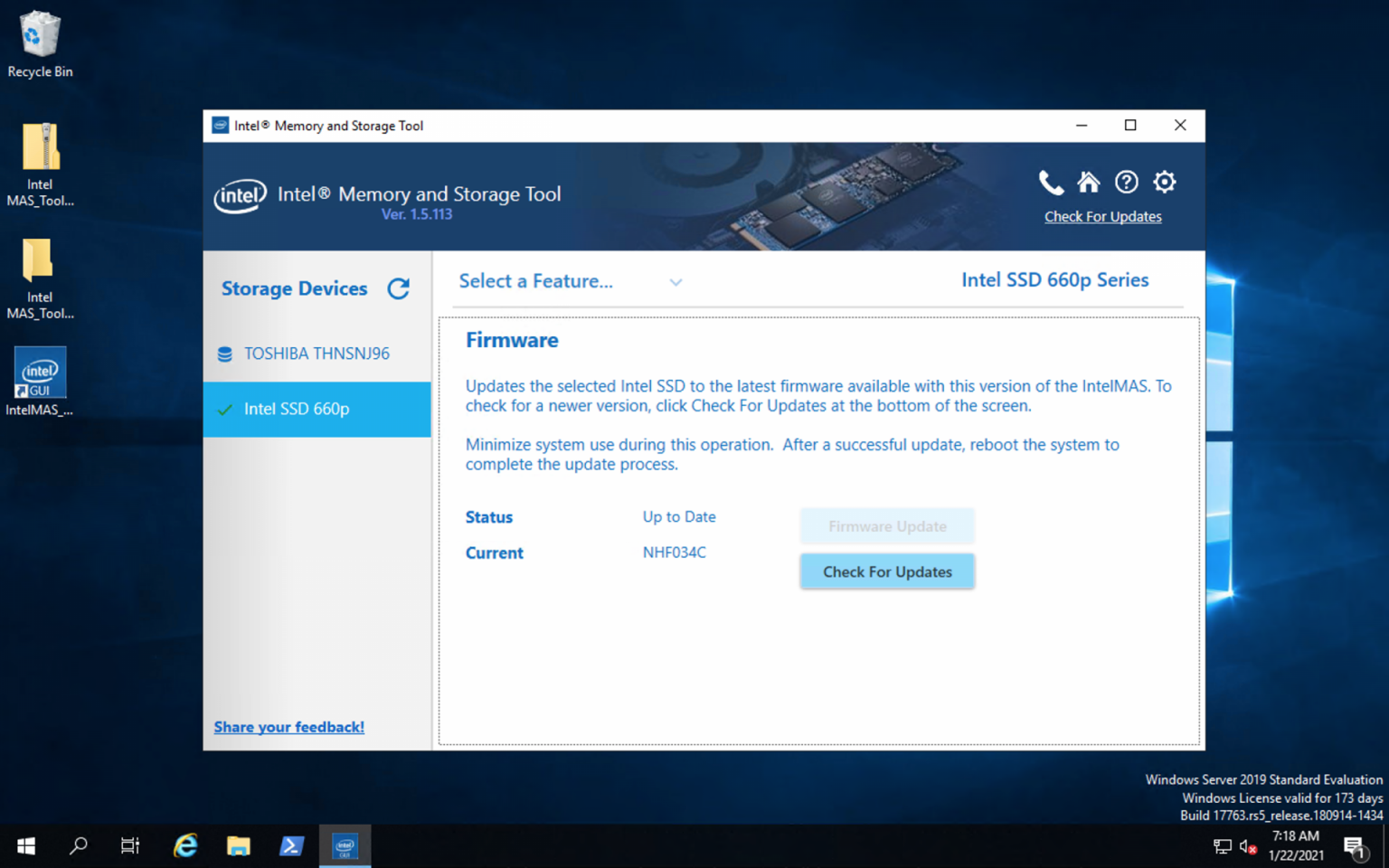Click Intel MAS taskbar app icon
The height and width of the screenshot is (868, 1389).
pos(345,846)
